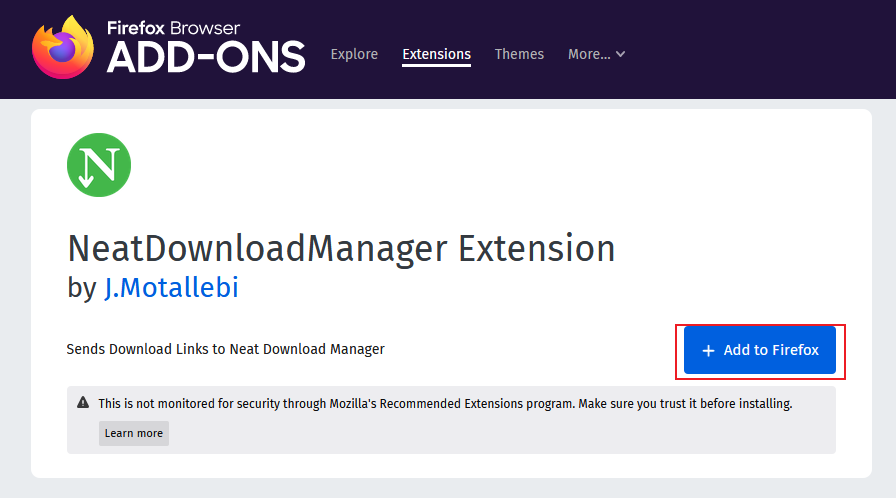Switch to the Extensions section
The width and height of the screenshot is (896, 498).
[x=436, y=54]
